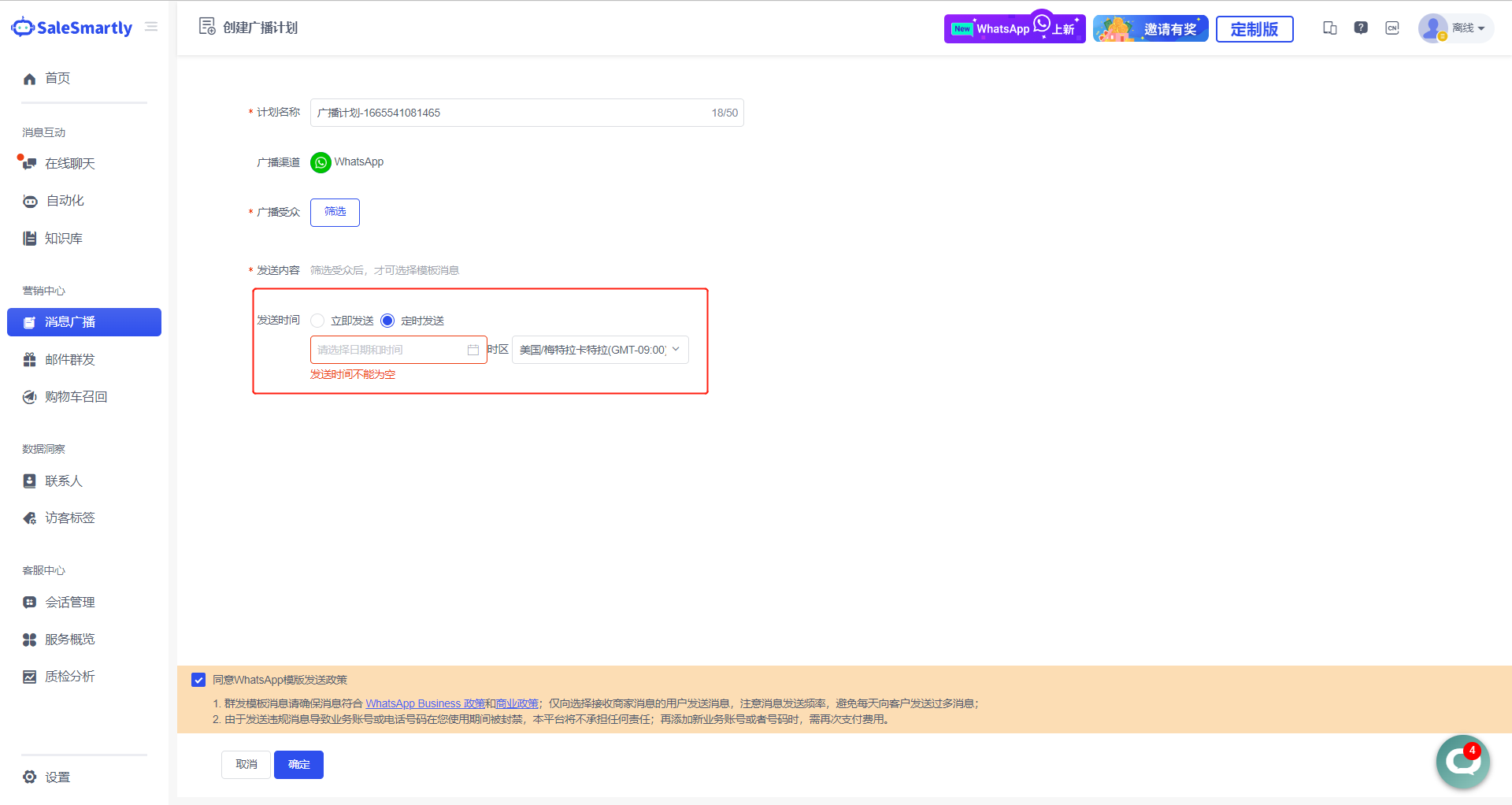The height and width of the screenshot is (805, 1512).
Task: Click the 确定 confirm button
Action: 298,765
